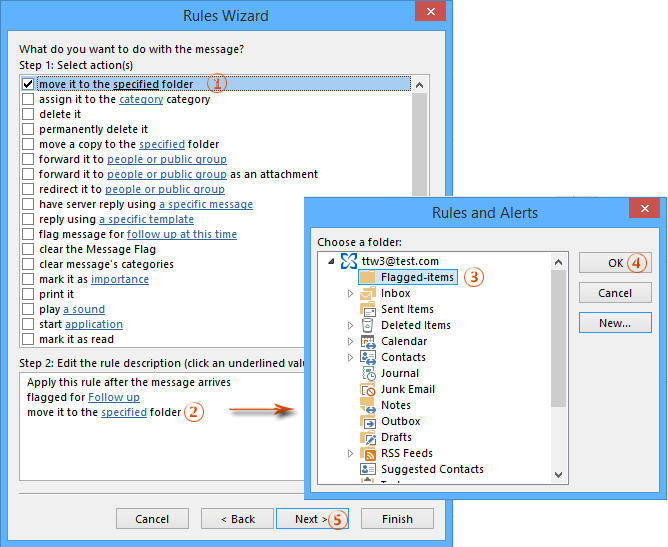Click the Contacts folder icon
The width and height of the screenshot is (668, 547).
368,357
